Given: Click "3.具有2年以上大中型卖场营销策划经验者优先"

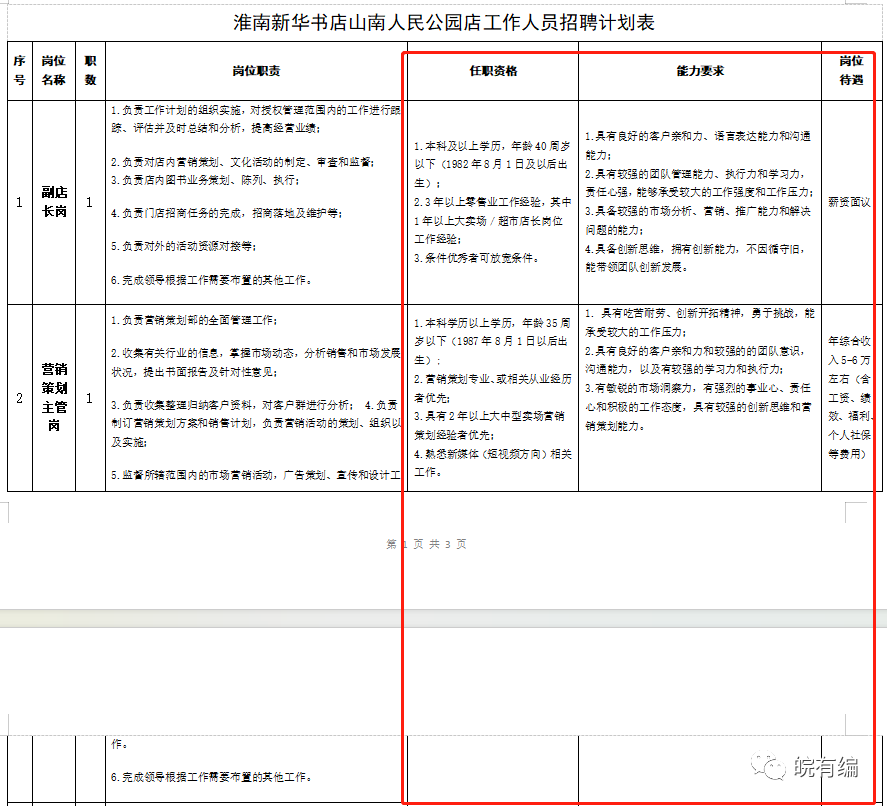Looking at the screenshot, I should point(489,425).
